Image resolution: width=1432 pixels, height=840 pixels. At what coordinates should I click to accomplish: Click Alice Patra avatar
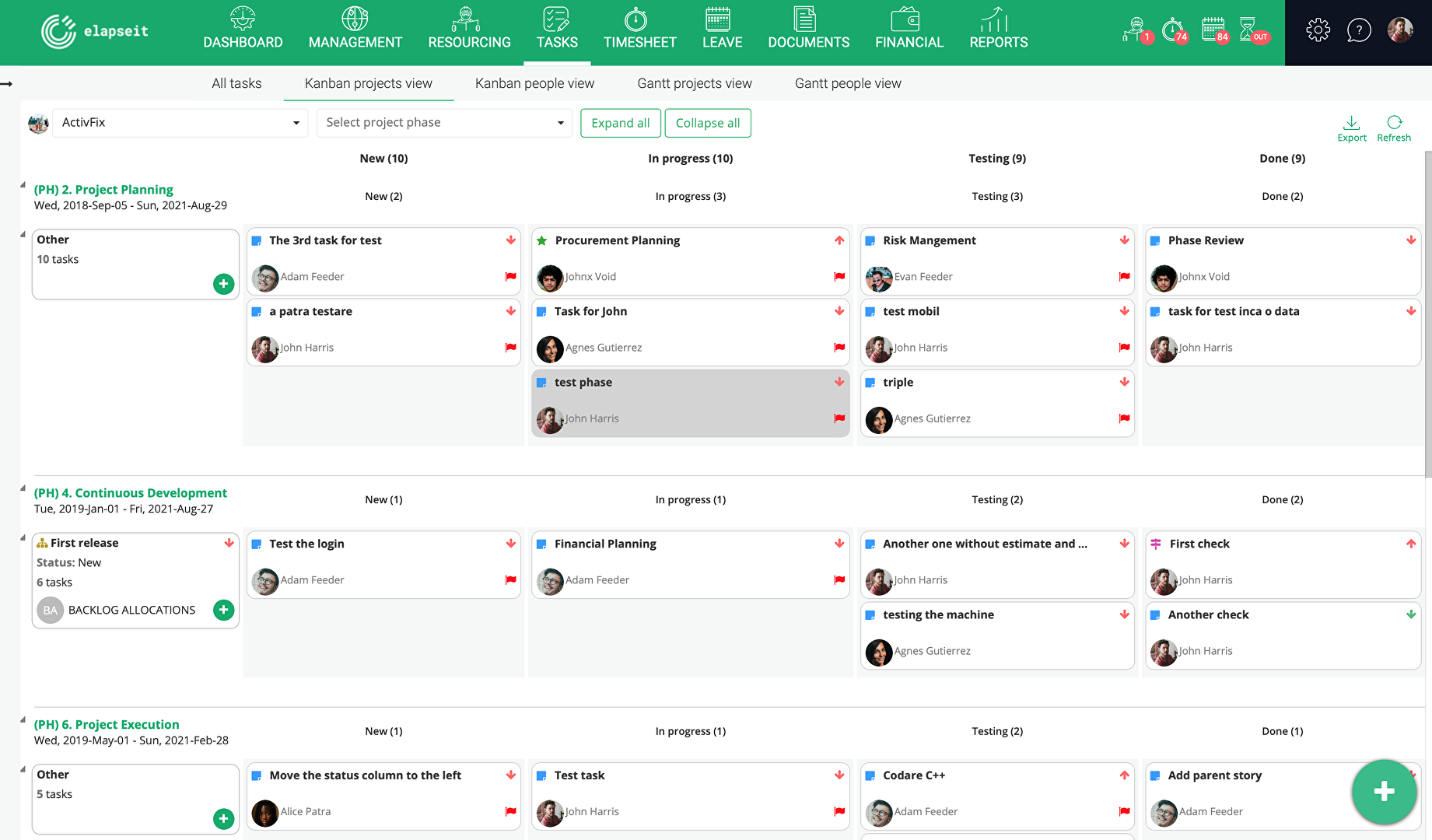265,813
